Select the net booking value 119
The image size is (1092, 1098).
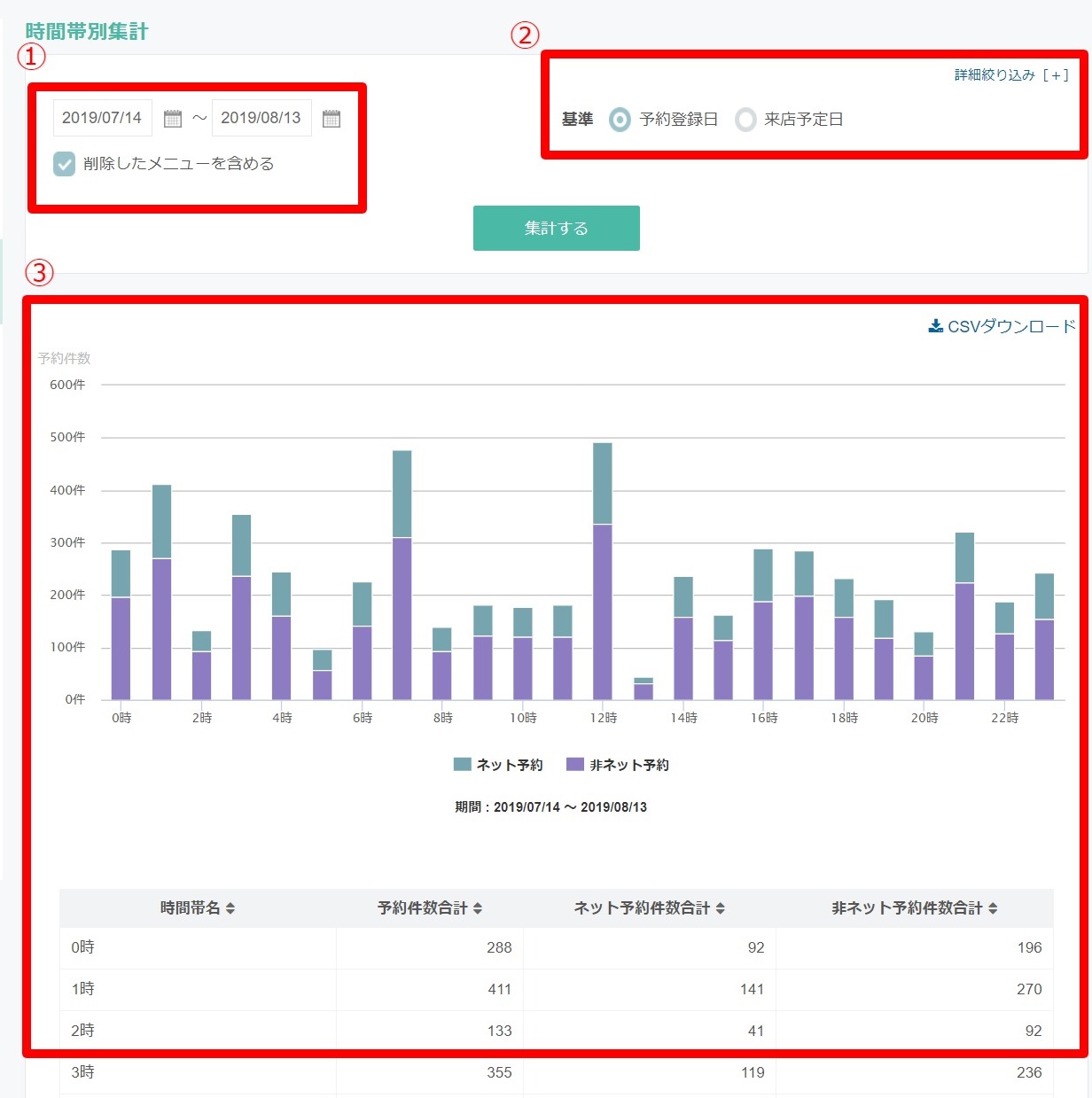(x=753, y=1072)
